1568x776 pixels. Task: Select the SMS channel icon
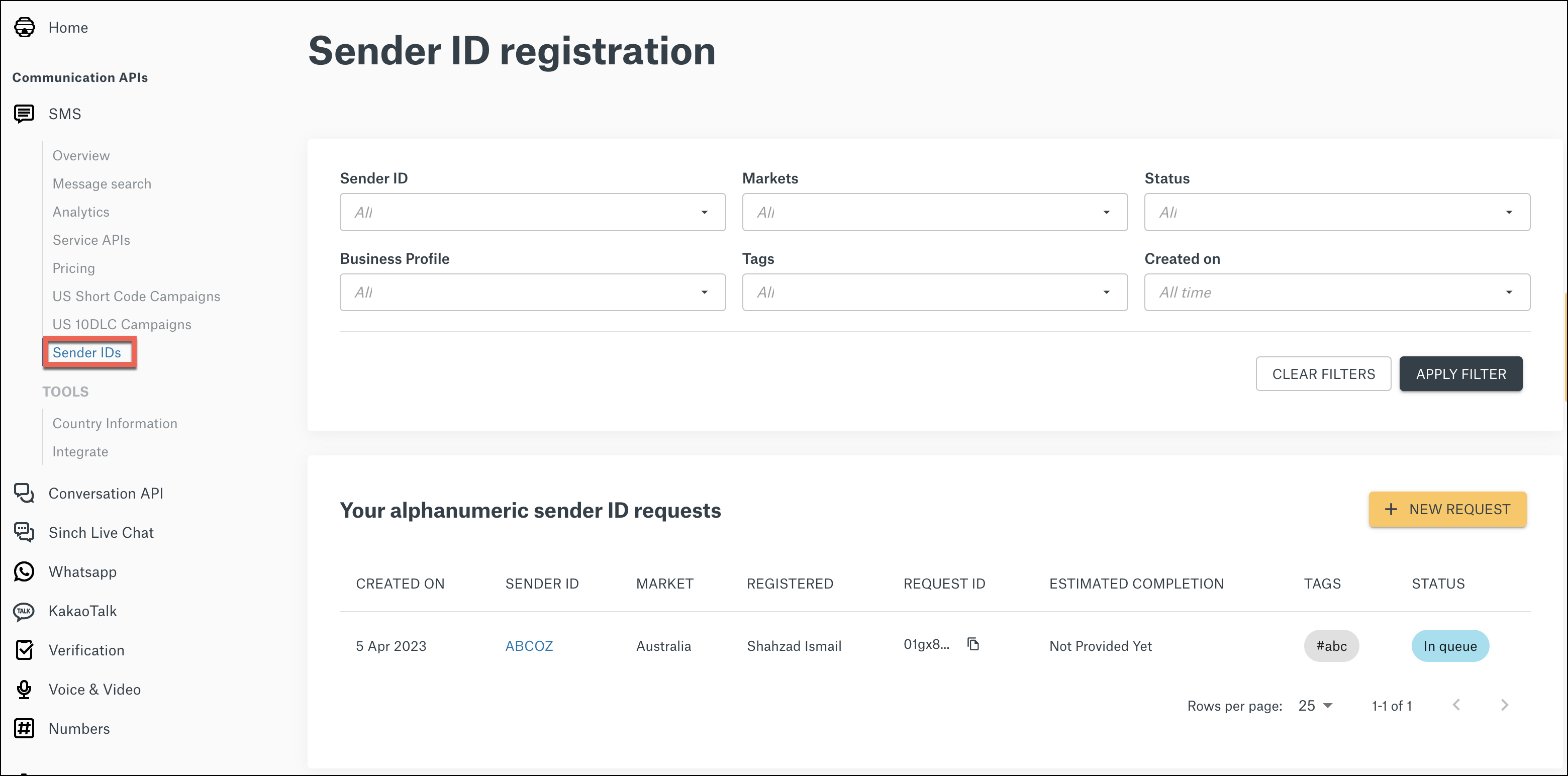tap(24, 113)
